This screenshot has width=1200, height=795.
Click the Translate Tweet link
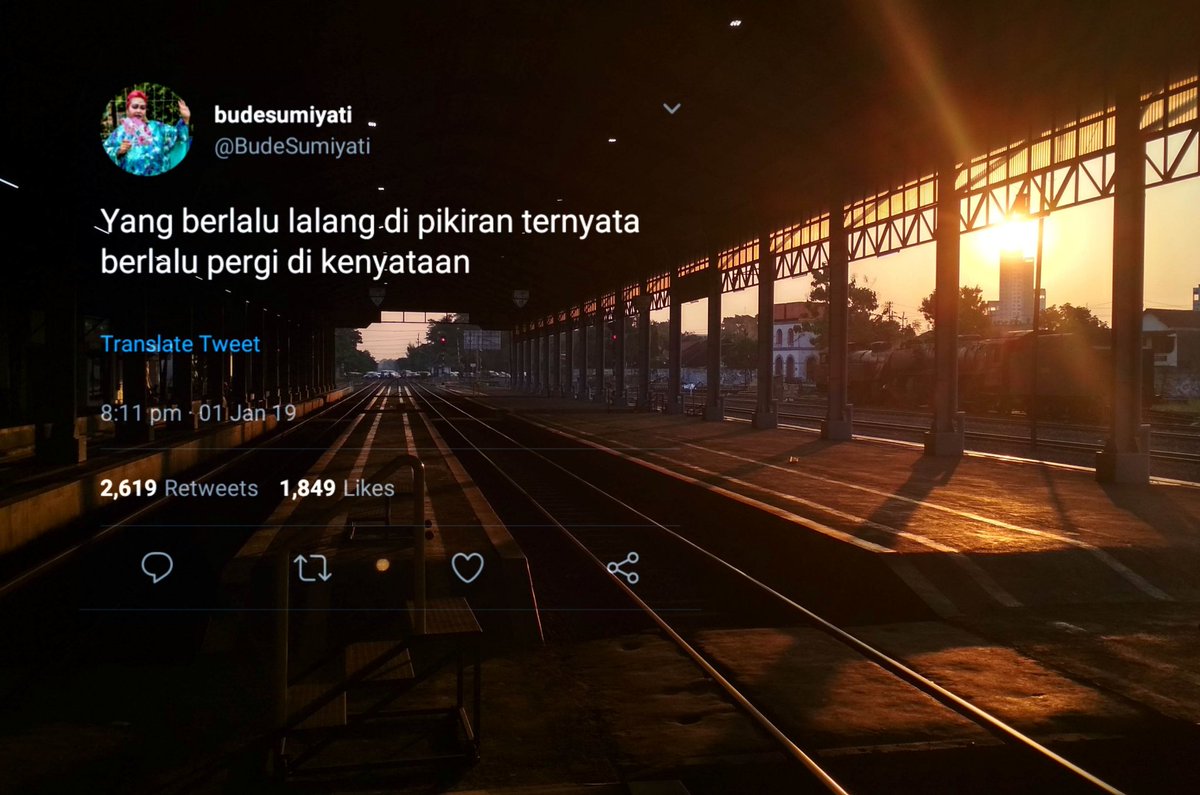[180, 344]
